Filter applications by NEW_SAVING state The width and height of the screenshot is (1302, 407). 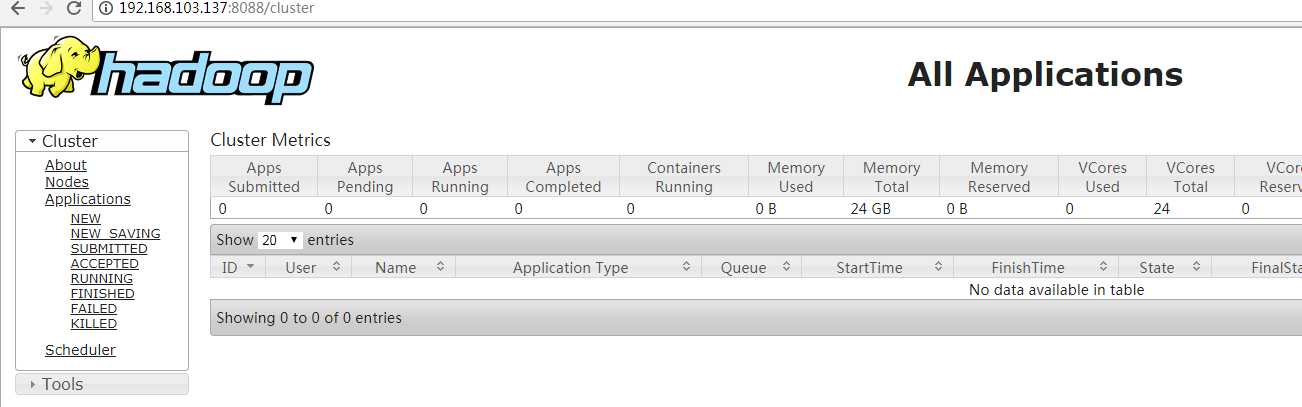coord(116,234)
